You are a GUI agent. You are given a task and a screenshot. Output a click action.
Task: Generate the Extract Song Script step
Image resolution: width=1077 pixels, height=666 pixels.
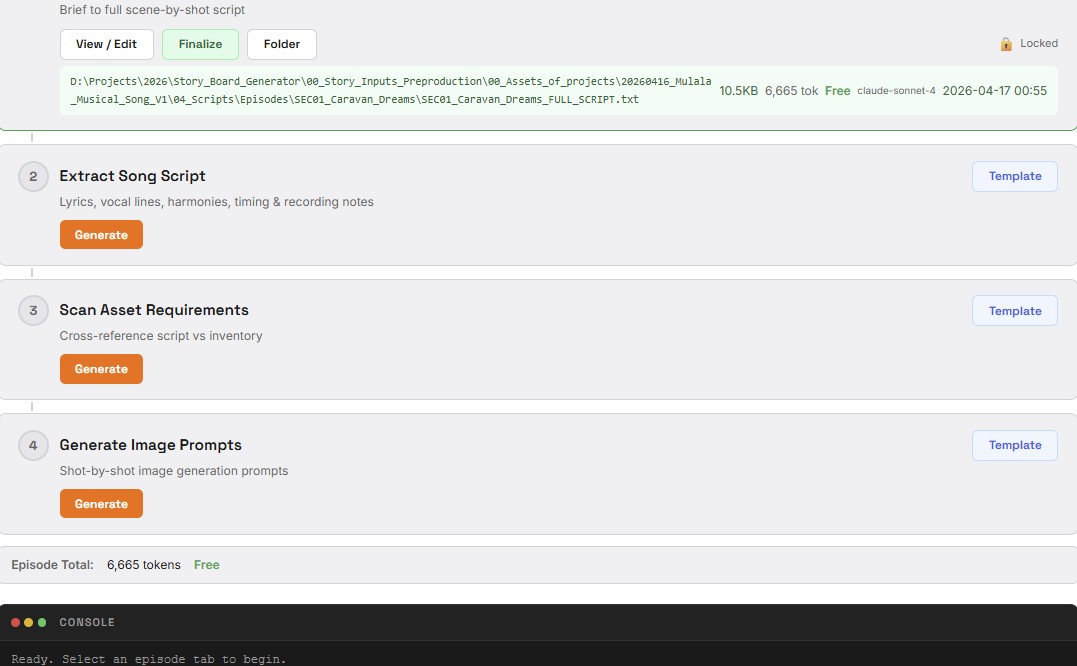pyautogui.click(x=101, y=235)
